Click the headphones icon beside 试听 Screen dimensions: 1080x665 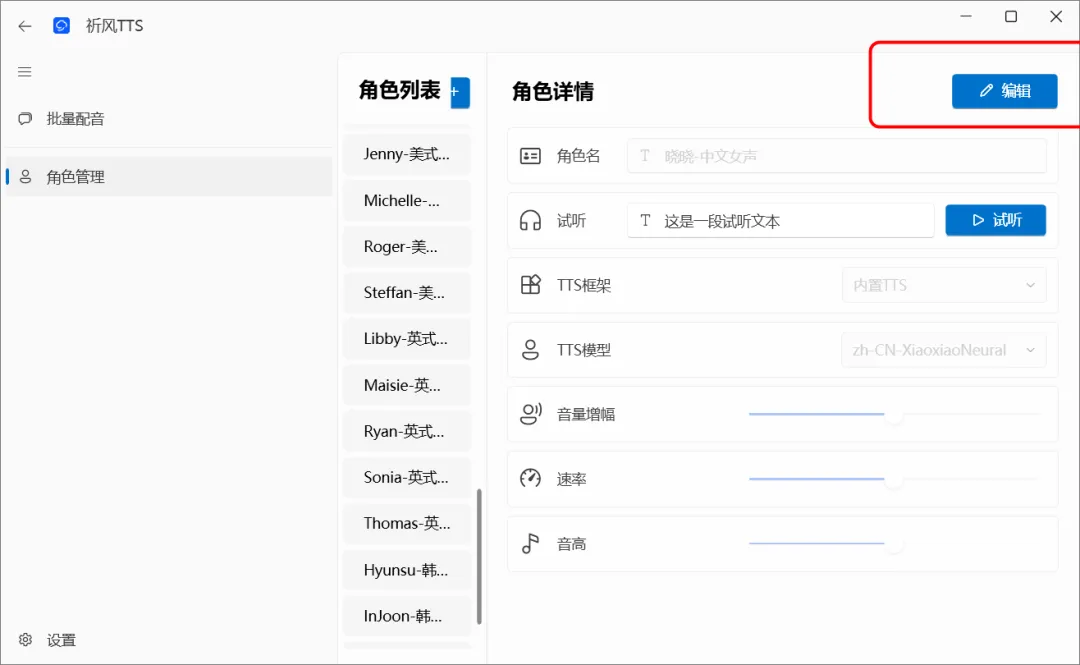click(530, 221)
